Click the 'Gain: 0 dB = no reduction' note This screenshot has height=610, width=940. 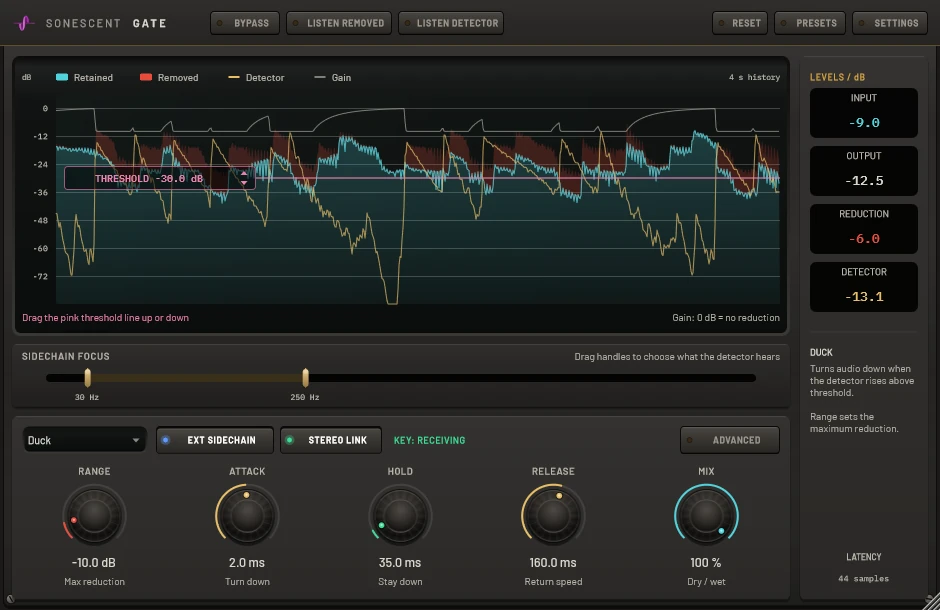(x=725, y=318)
